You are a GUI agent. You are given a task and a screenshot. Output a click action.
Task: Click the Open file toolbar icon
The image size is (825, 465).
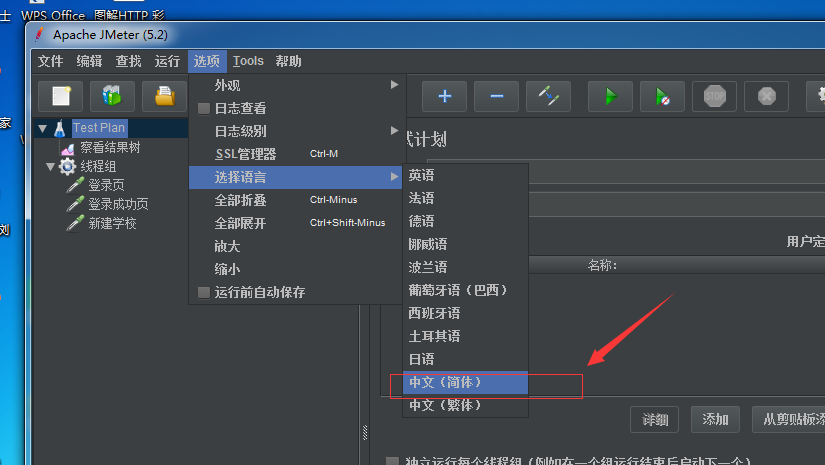click(164, 96)
